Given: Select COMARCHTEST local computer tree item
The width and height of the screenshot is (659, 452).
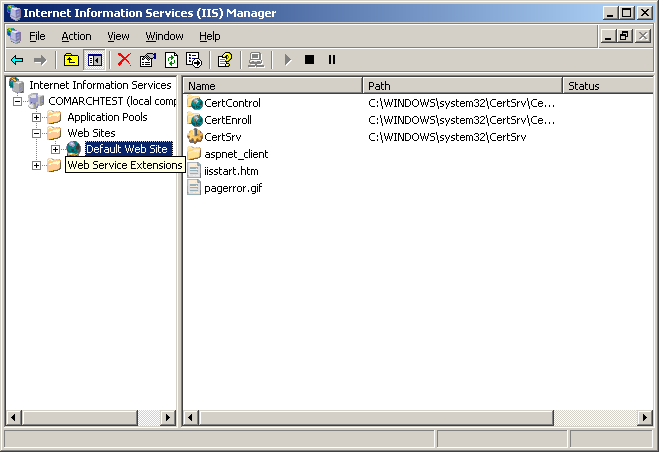Looking at the screenshot, I should [x=112, y=101].
